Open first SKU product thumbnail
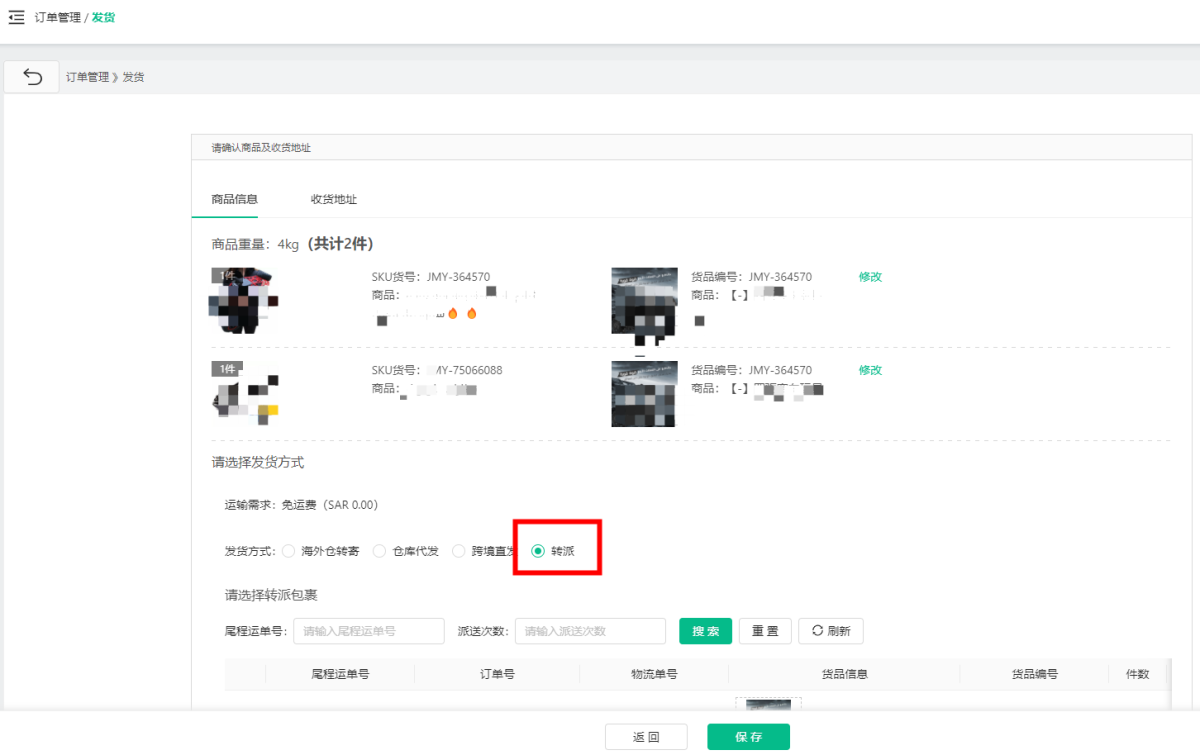Viewport: 1200px width, 755px height. pos(244,301)
